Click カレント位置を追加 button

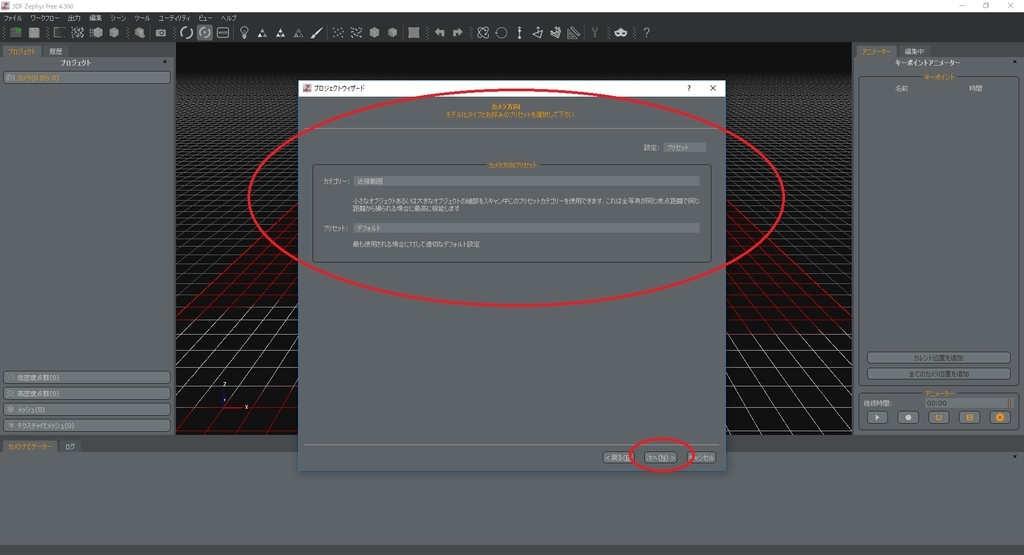point(938,358)
